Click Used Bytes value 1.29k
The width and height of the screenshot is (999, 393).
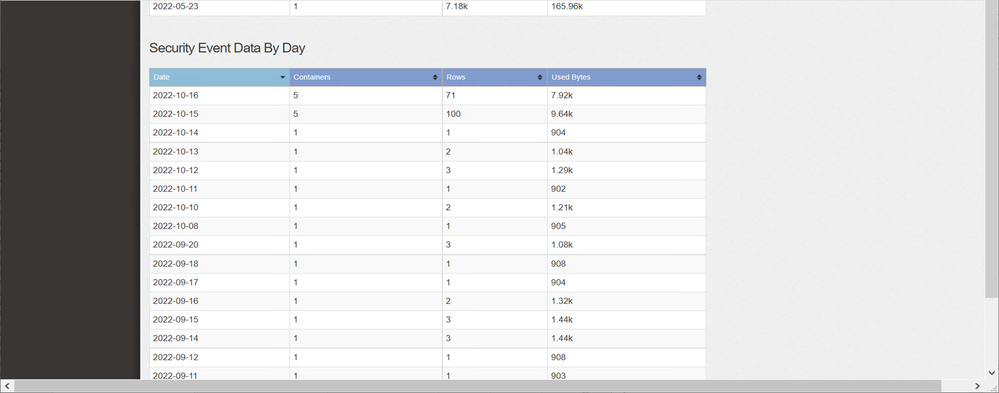(x=562, y=170)
